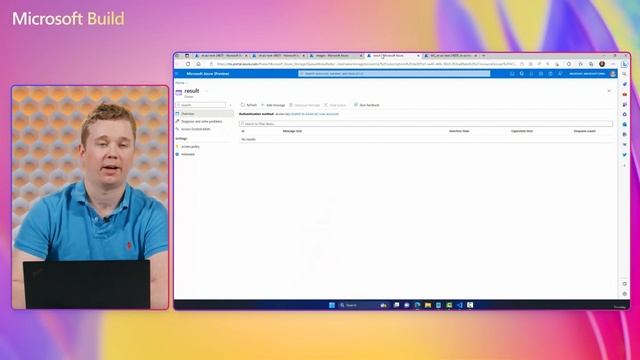The width and height of the screenshot is (640, 360).
Task: Open File Explorer from the taskbar
Action: pyautogui.click(x=428, y=305)
